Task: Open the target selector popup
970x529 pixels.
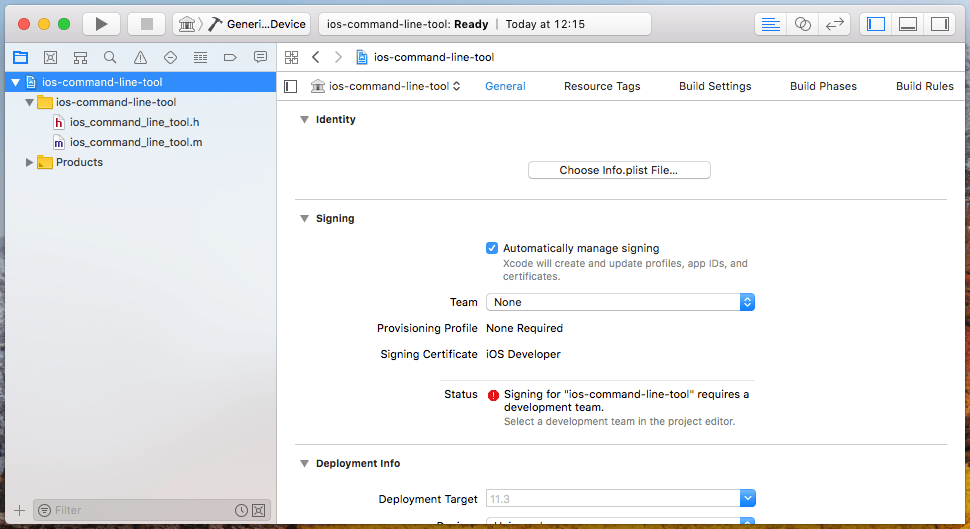Action: tap(387, 86)
